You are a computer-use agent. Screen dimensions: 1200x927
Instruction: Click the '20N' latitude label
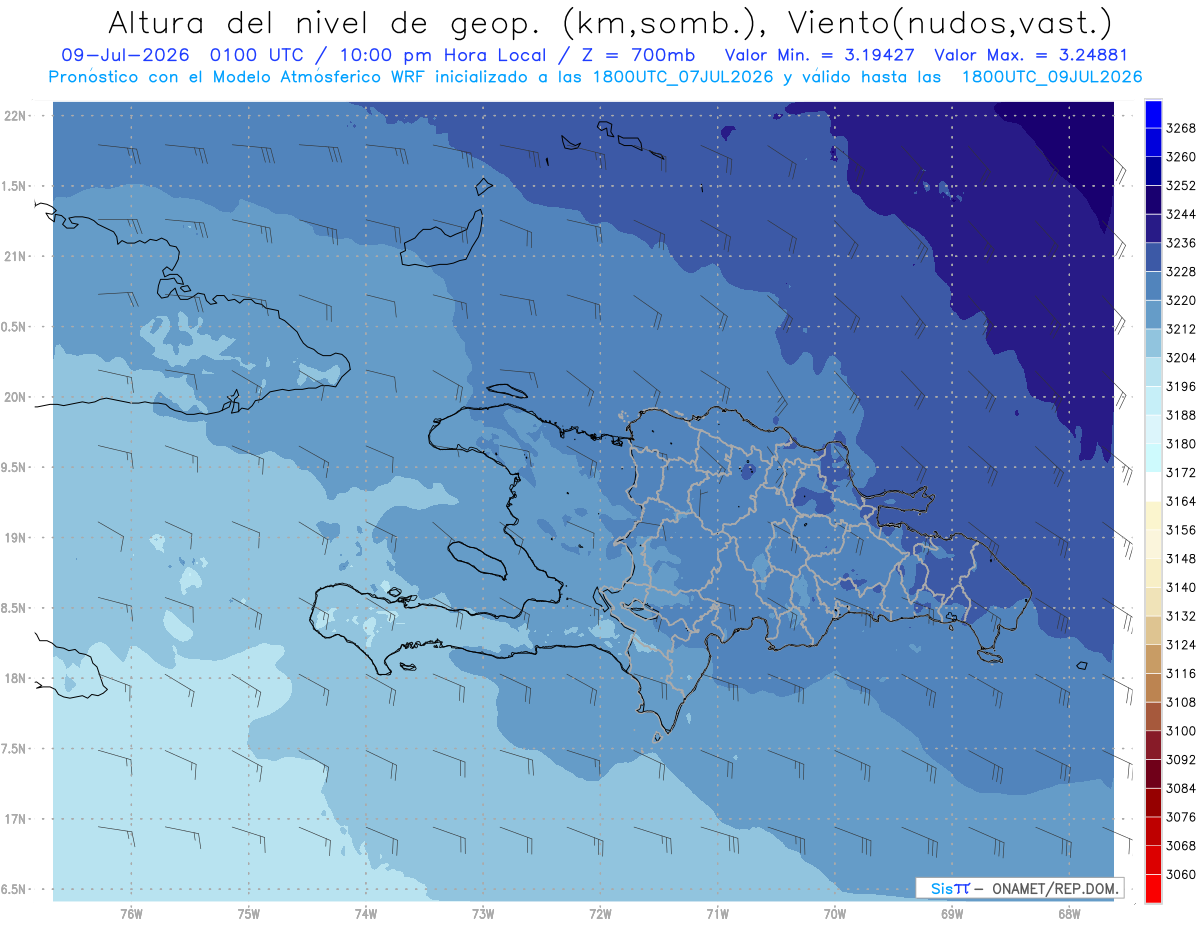click(16, 397)
